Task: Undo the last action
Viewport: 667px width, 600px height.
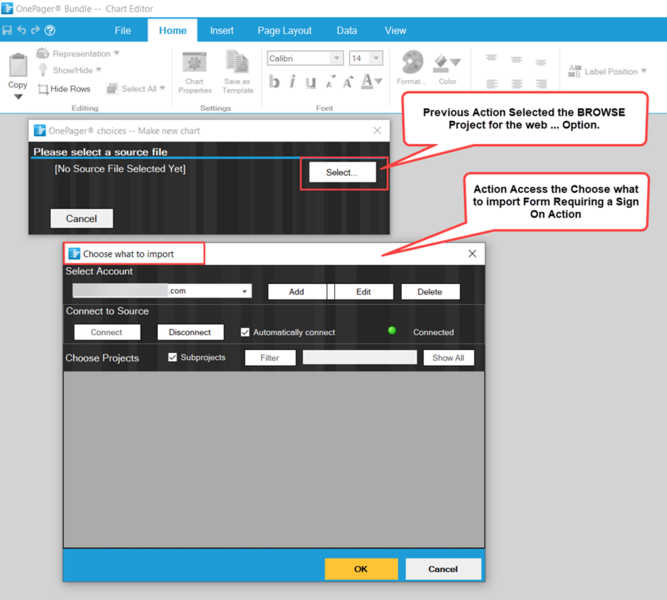Action: (21, 30)
